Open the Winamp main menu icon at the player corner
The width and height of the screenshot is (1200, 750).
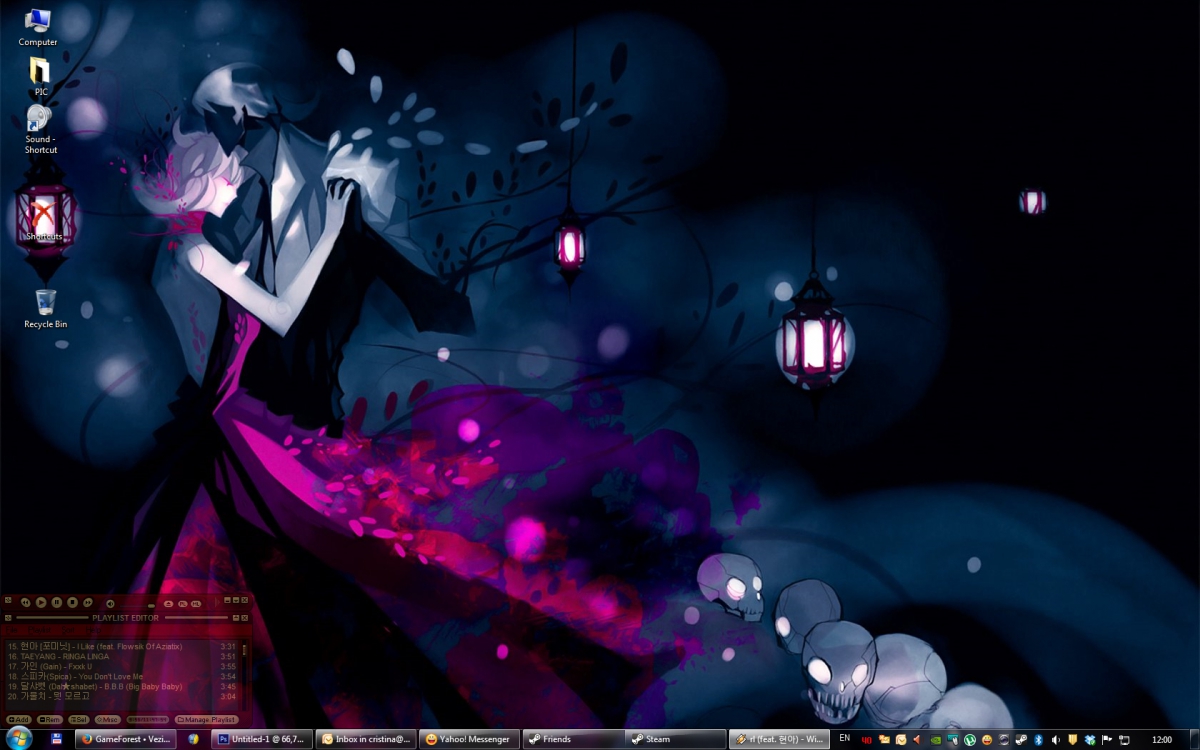click(x=8, y=600)
